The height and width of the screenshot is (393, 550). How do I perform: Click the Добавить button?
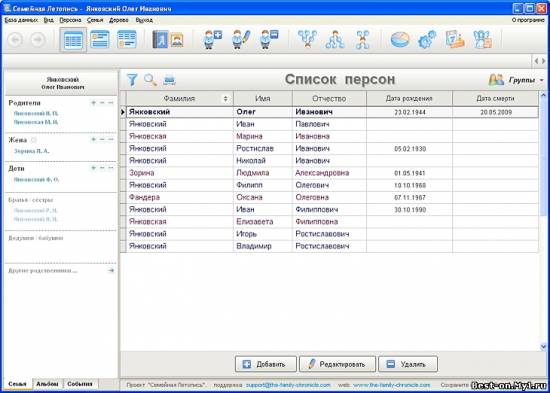pyautogui.click(x=266, y=364)
